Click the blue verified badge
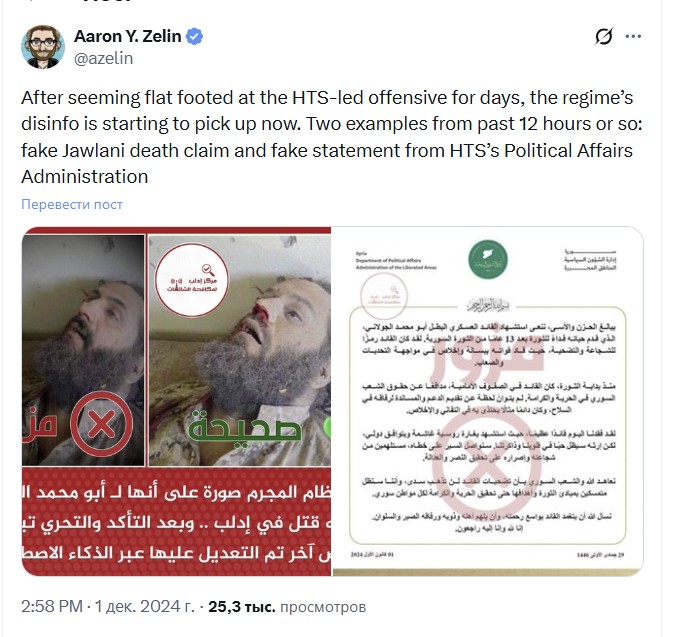Viewport: 679px width, 637px height. pyautogui.click(x=194, y=36)
